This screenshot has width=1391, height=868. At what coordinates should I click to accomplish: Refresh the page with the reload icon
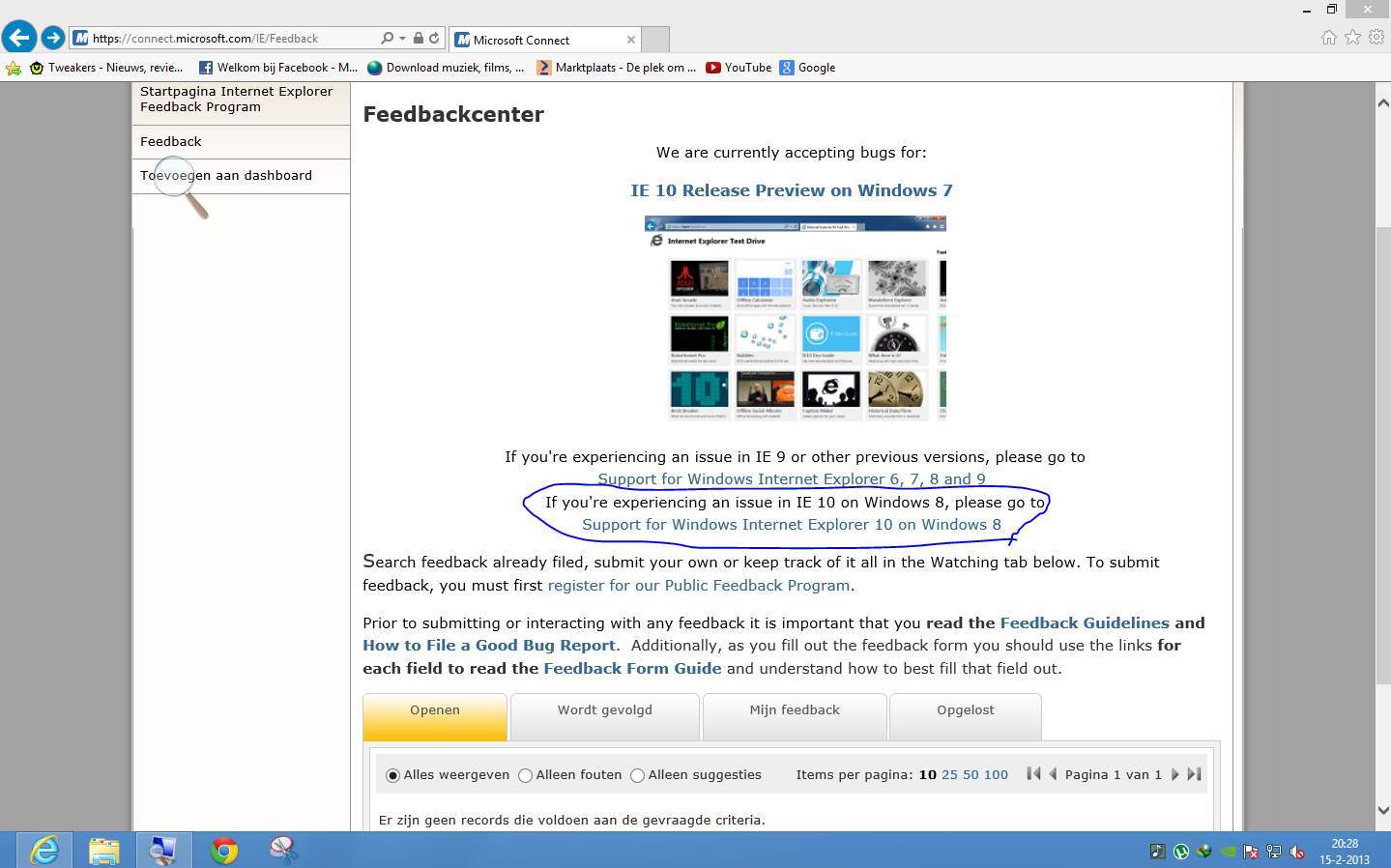click(434, 38)
